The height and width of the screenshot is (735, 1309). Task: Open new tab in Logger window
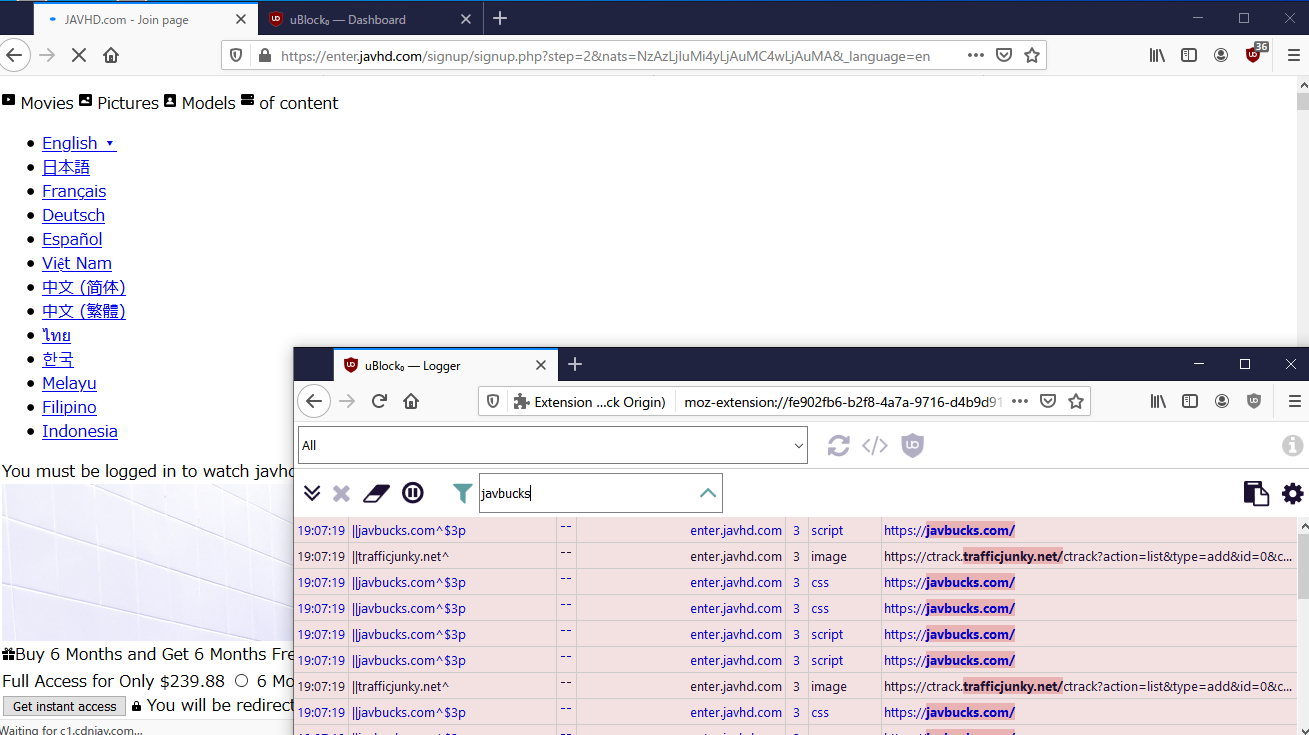click(575, 364)
